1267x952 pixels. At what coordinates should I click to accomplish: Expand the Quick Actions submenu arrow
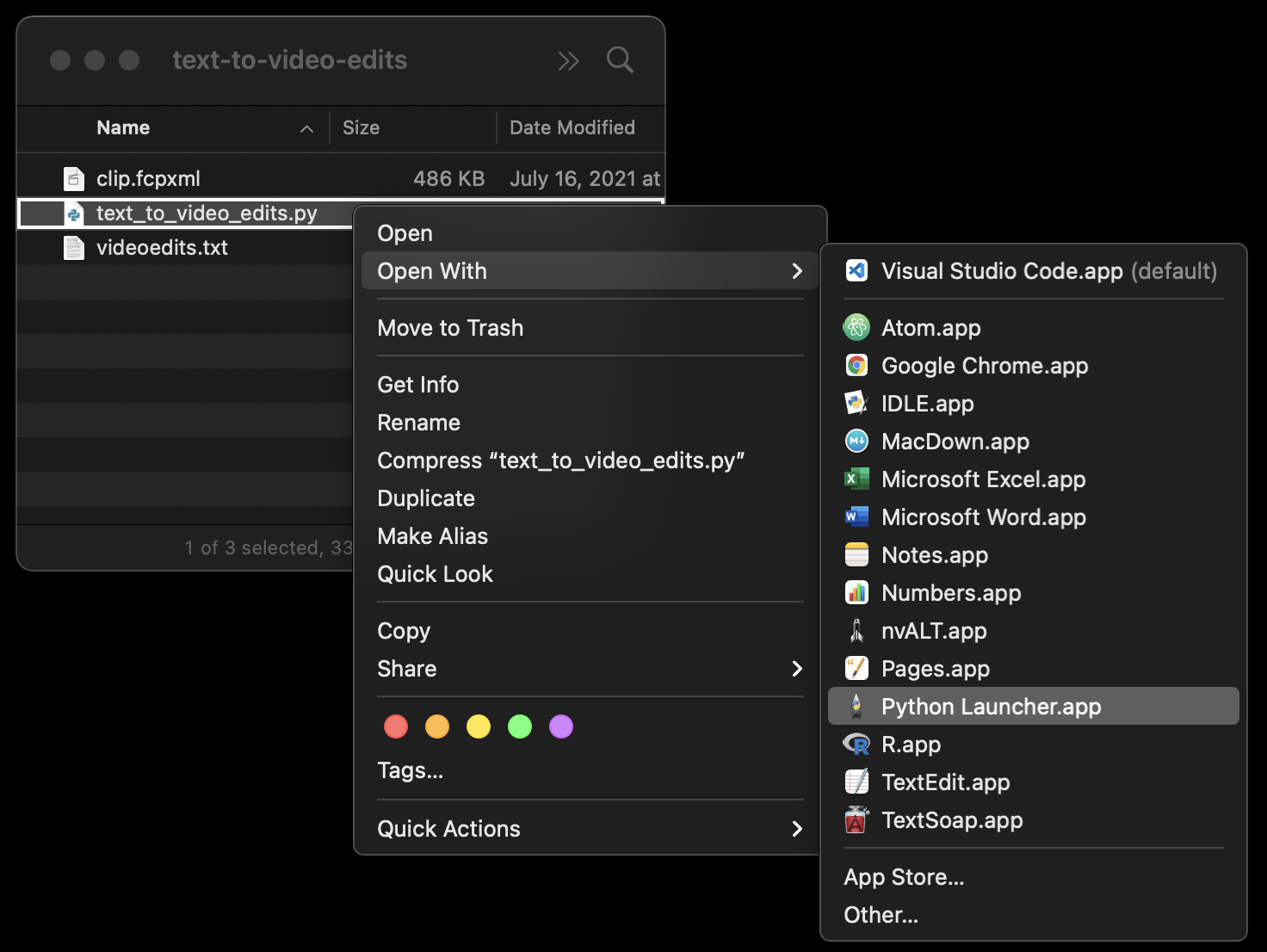pos(797,829)
